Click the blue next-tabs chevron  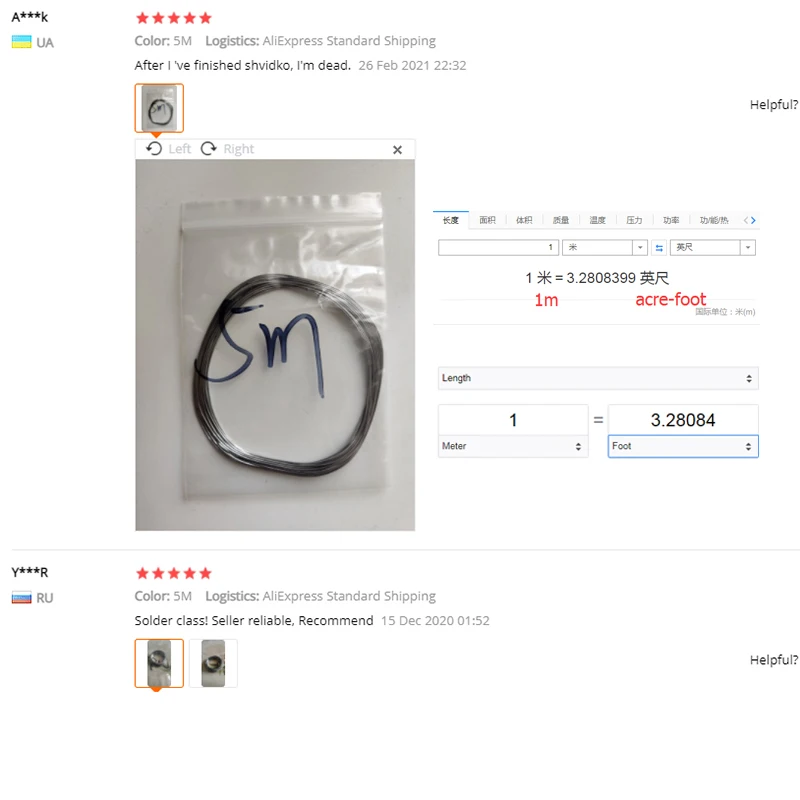(x=753, y=220)
